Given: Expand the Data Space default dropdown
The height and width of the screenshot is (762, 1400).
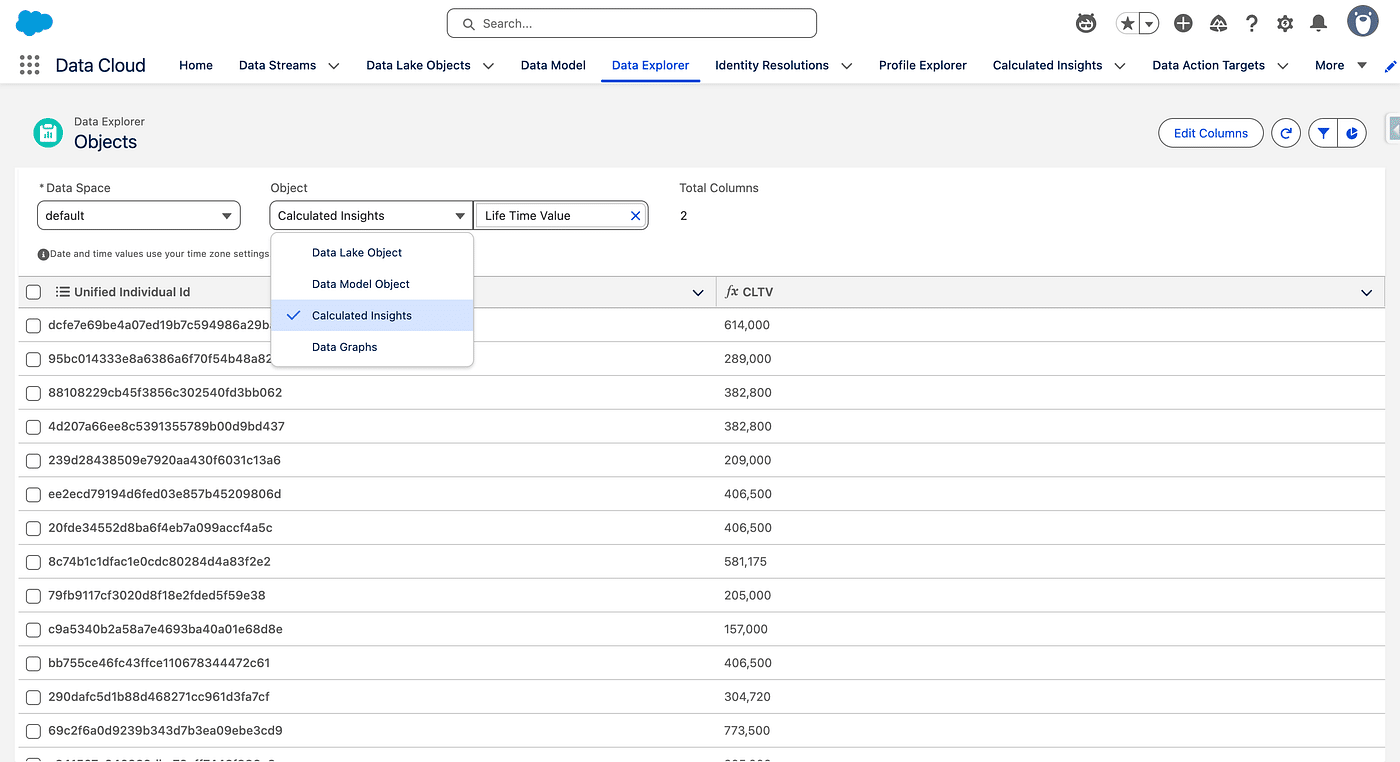Looking at the screenshot, I should tap(139, 216).
